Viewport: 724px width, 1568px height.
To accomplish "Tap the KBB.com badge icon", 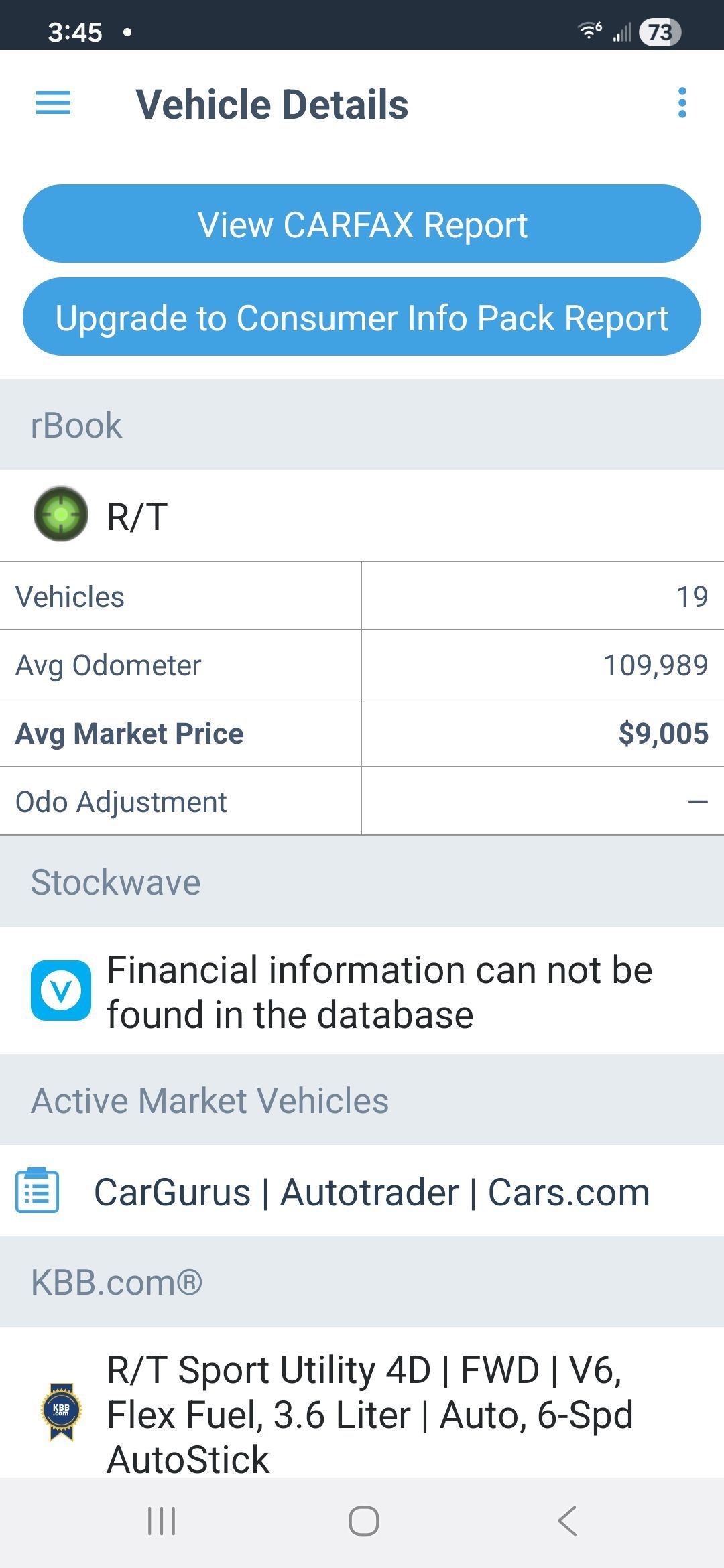I will (61, 1411).
